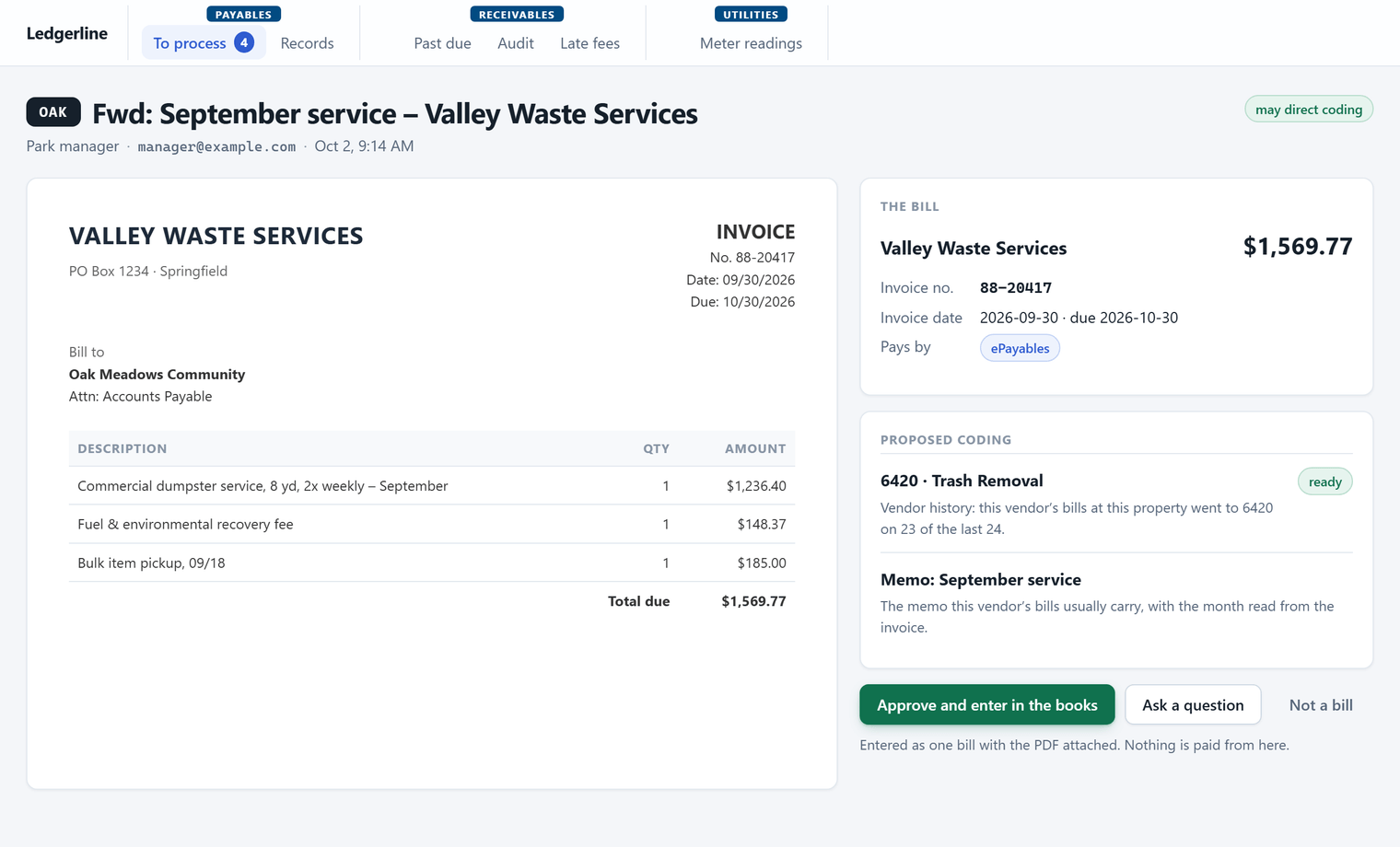Click Approve and enter in the books
Viewport: 1400px width, 847px height.
click(x=986, y=705)
